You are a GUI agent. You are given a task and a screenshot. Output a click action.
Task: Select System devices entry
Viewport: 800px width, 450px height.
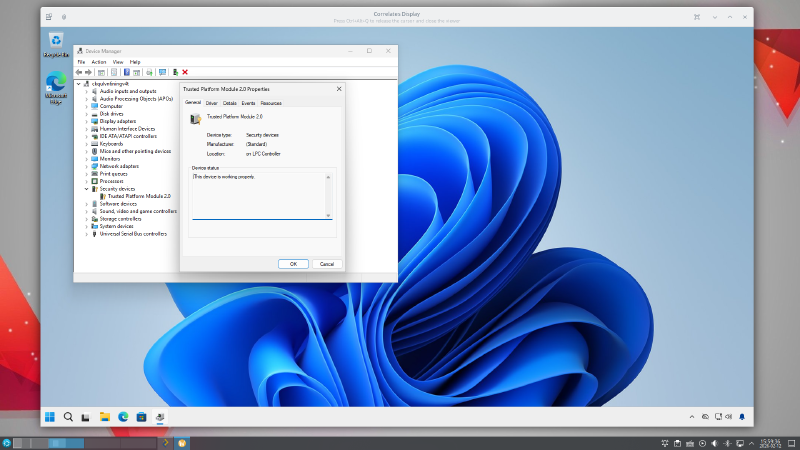116,226
